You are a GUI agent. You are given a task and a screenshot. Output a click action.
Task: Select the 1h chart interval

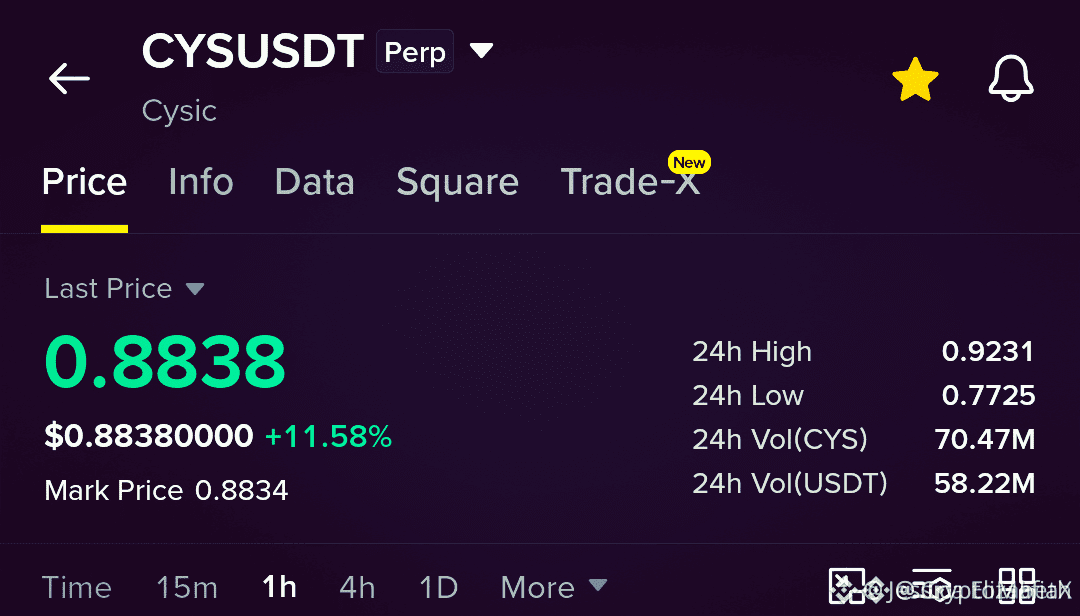tap(279, 587)
